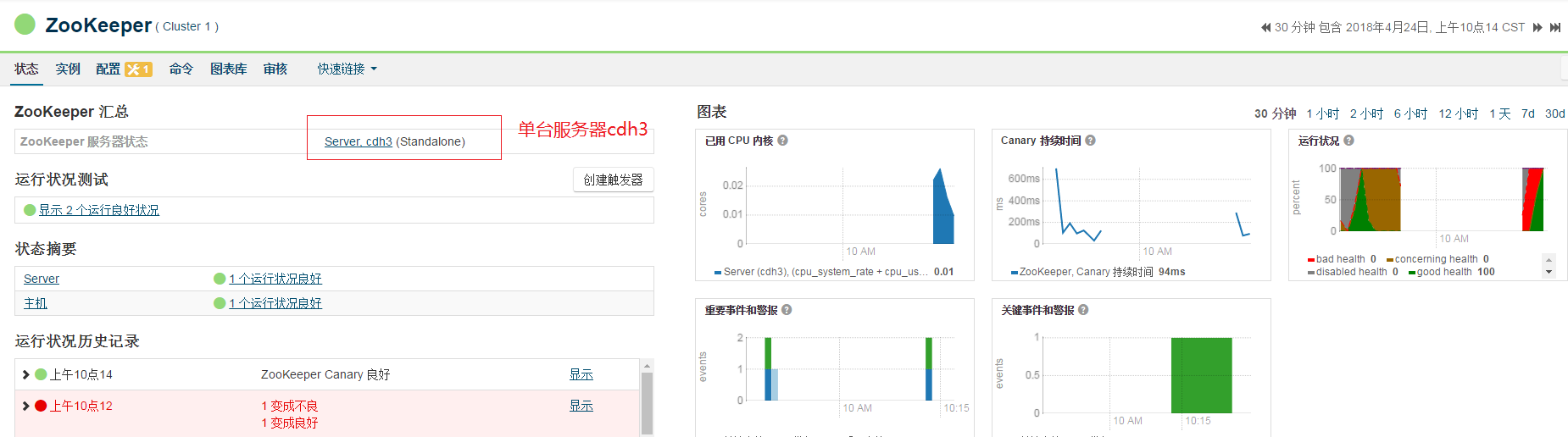Click green status dot in Server summary row
This screenshot has width=1568, height=437.
click(220, 279)
